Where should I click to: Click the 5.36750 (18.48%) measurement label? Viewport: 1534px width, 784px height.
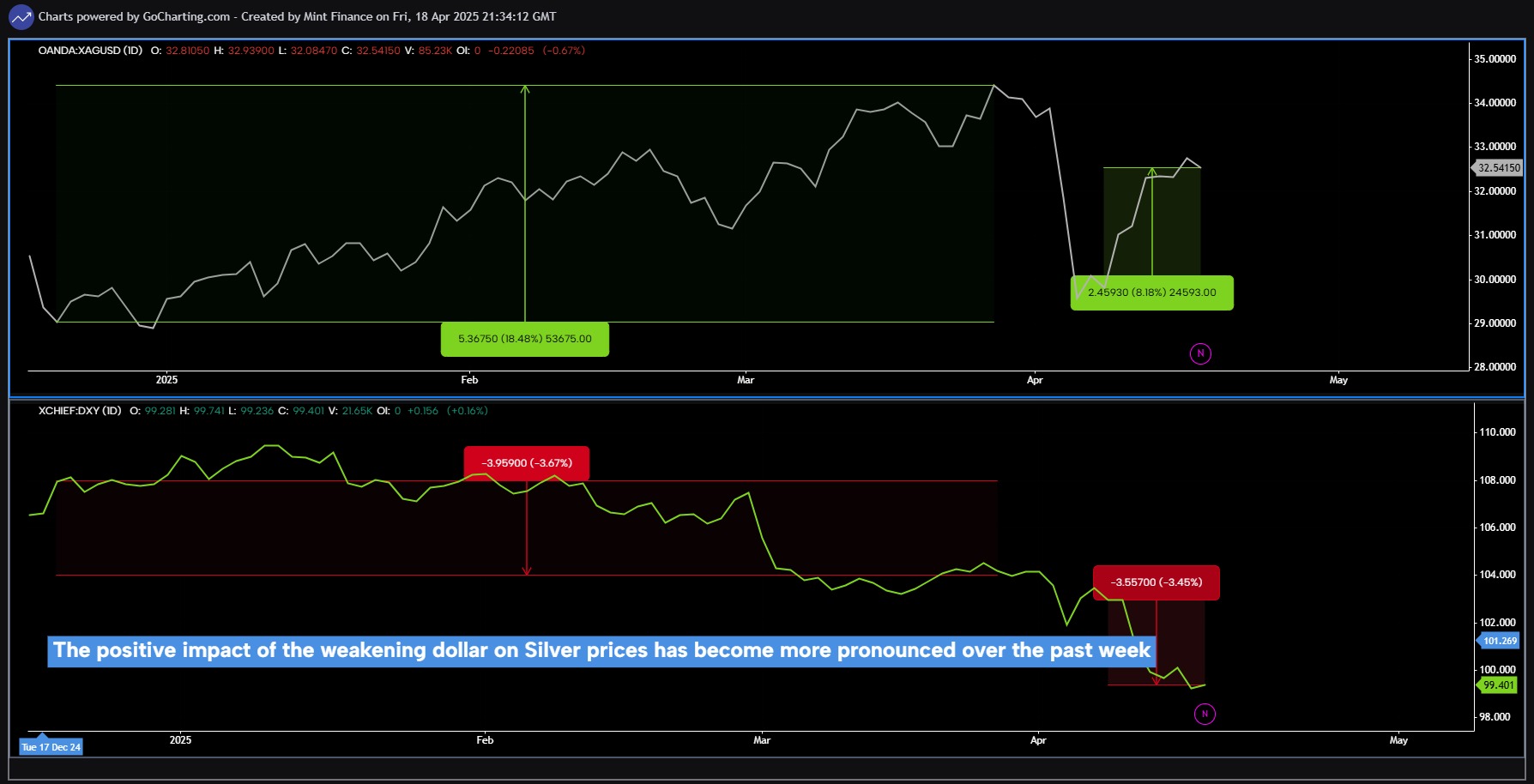pyautogui.click(x=524, y=339)
